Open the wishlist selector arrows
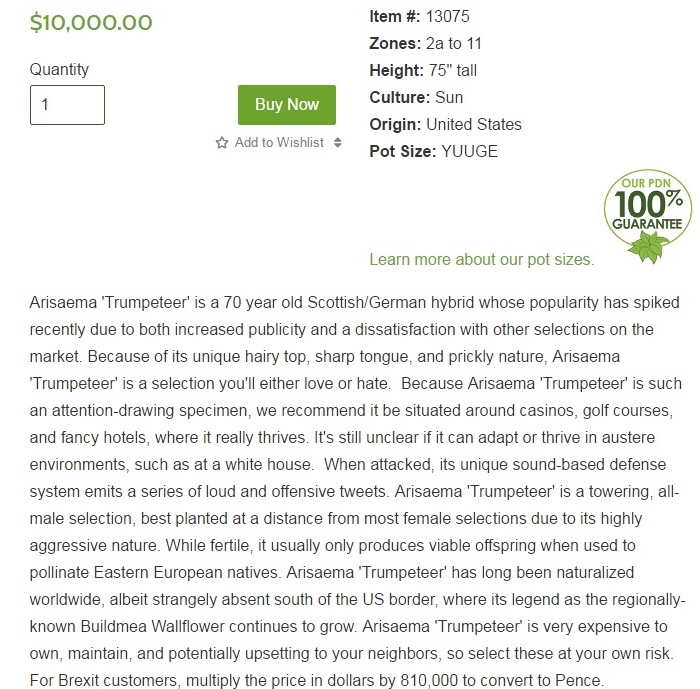This screenshot has height=689, width=700. tap(338, 143)
